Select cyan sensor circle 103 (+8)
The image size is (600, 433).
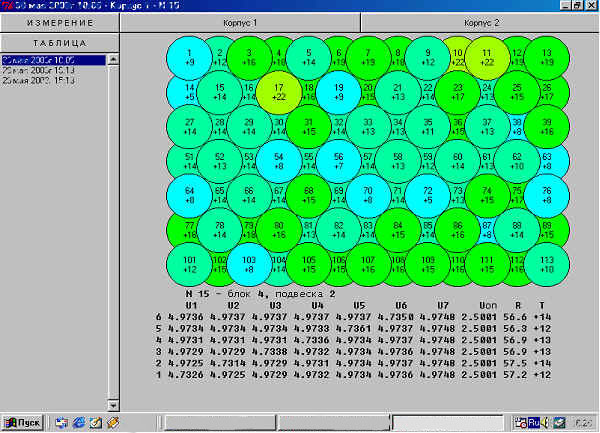[x=249, y=265]
